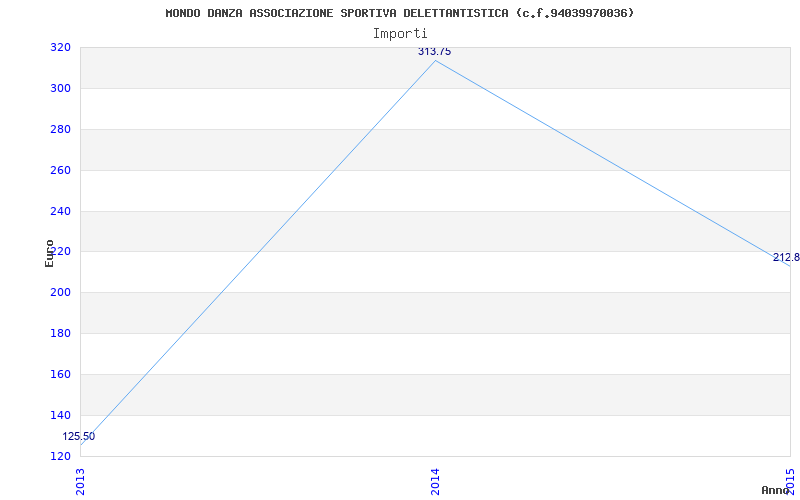Click the 212.8 data point label
The height and width of the screenshot is (500, 800).
[786, 257]
